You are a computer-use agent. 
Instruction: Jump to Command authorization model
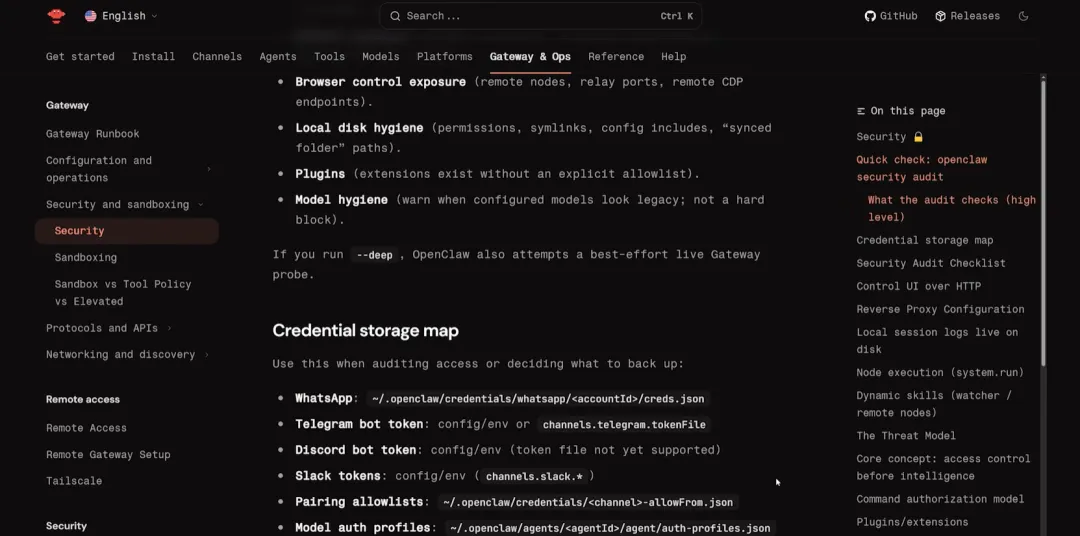click(940, 499)
